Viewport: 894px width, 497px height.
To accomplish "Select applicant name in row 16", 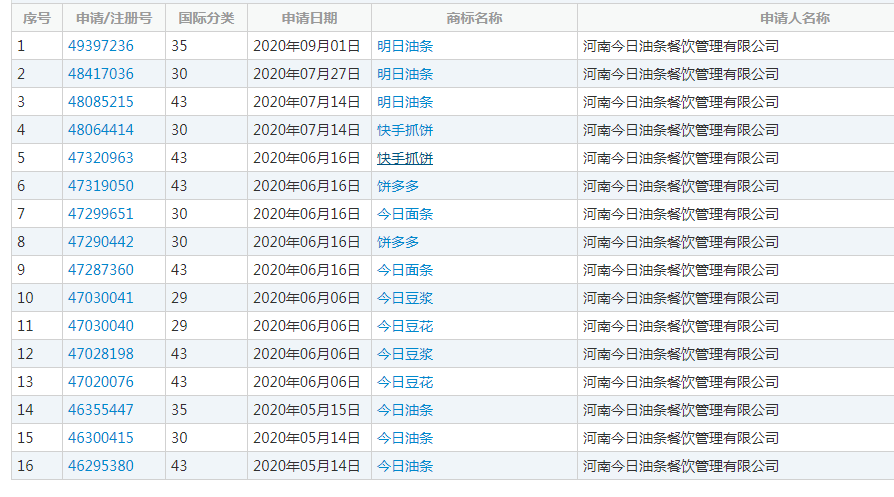I will click(681, 466).
